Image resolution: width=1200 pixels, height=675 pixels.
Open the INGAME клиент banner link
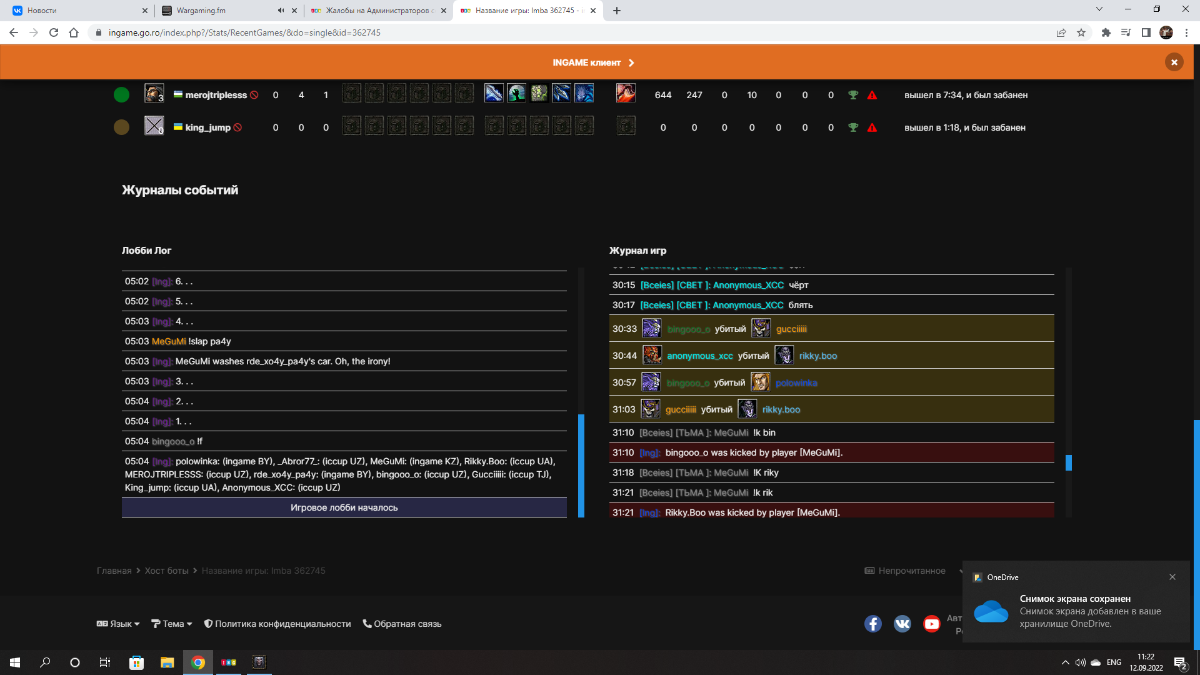point(593,62)
